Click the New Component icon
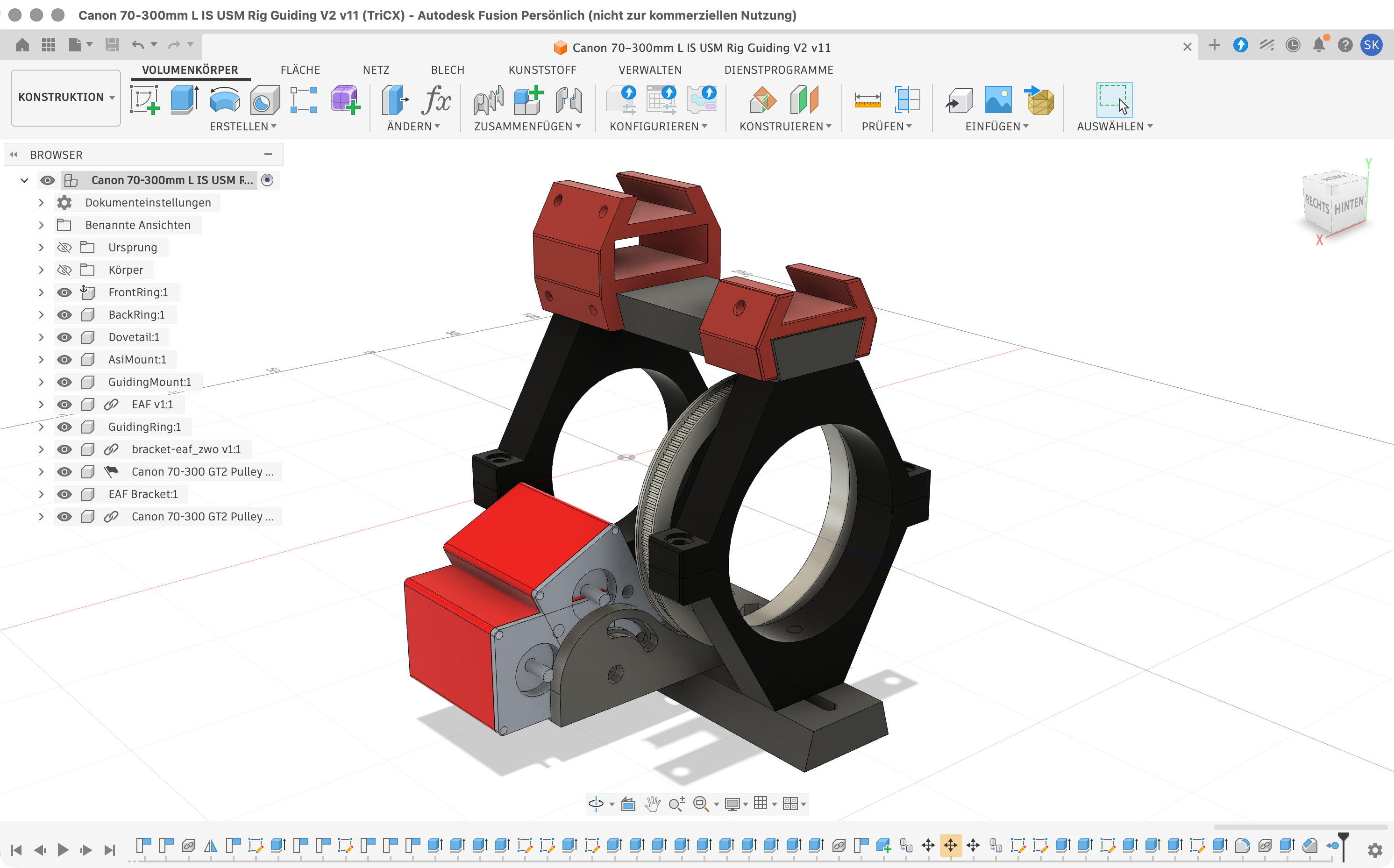This screenshot has width=1394, height=868. click(528, 100)
